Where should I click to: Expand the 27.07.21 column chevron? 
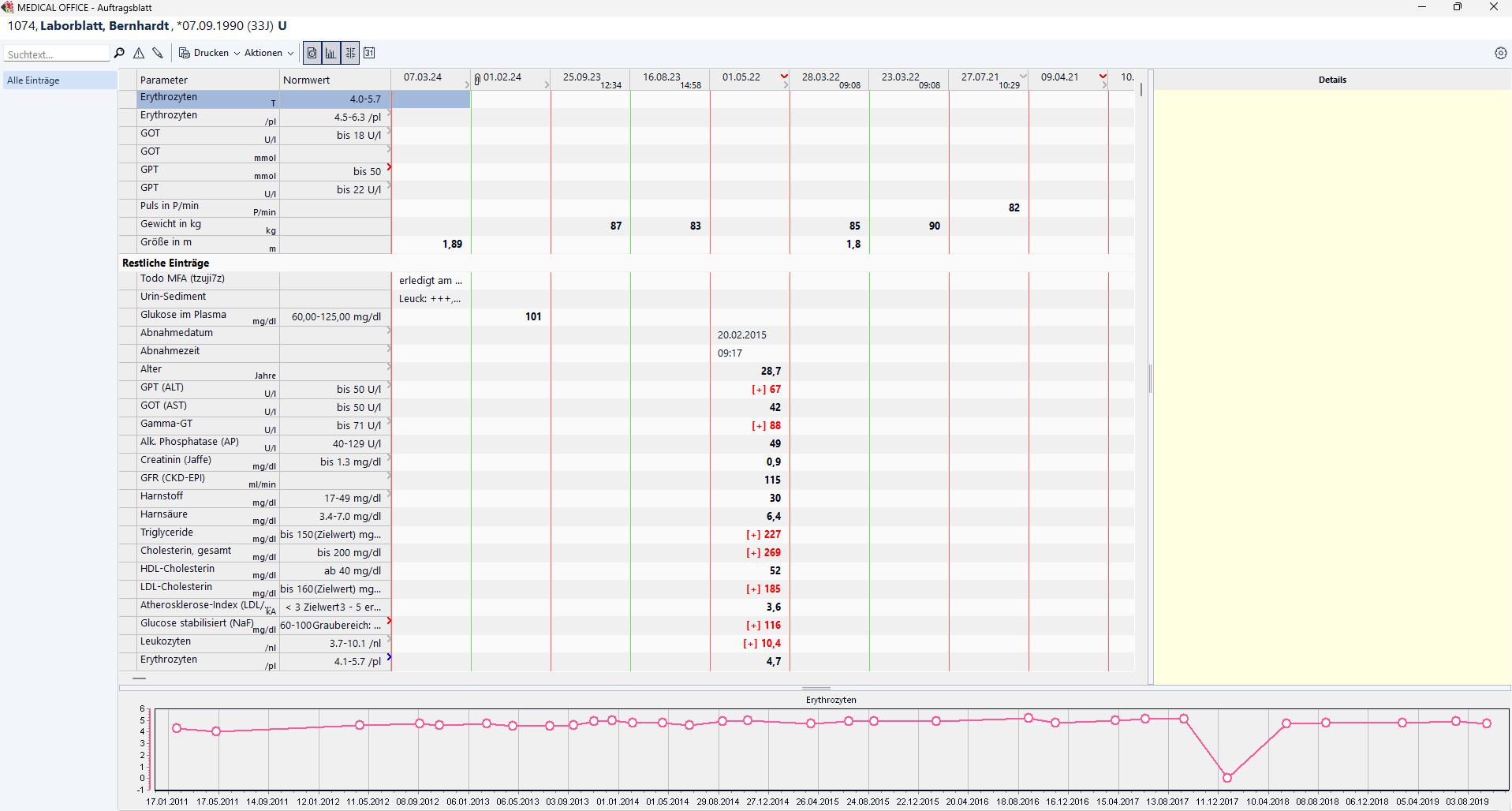[x=1023, y=76]
